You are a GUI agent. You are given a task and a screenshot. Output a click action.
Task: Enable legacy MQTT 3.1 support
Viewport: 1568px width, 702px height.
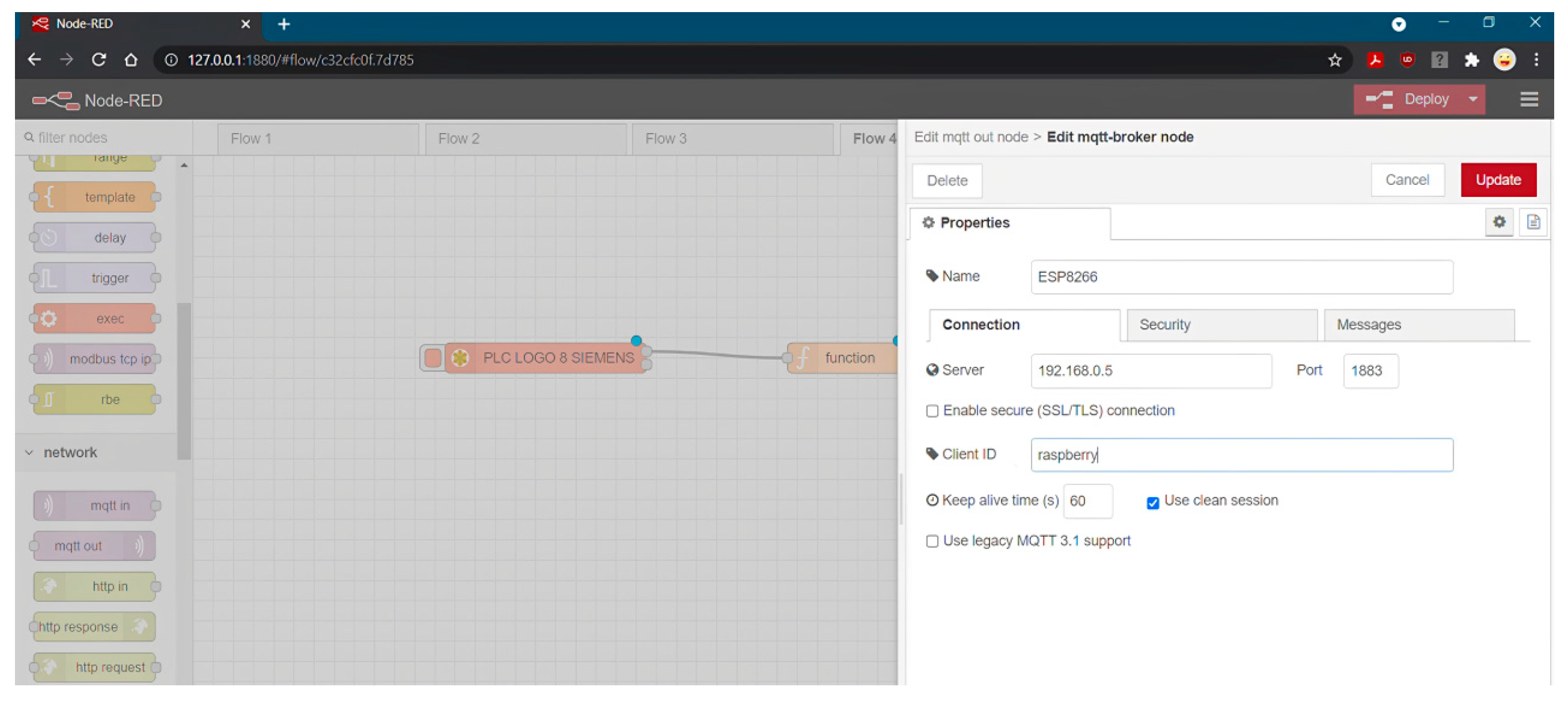[x=932, y=541]
